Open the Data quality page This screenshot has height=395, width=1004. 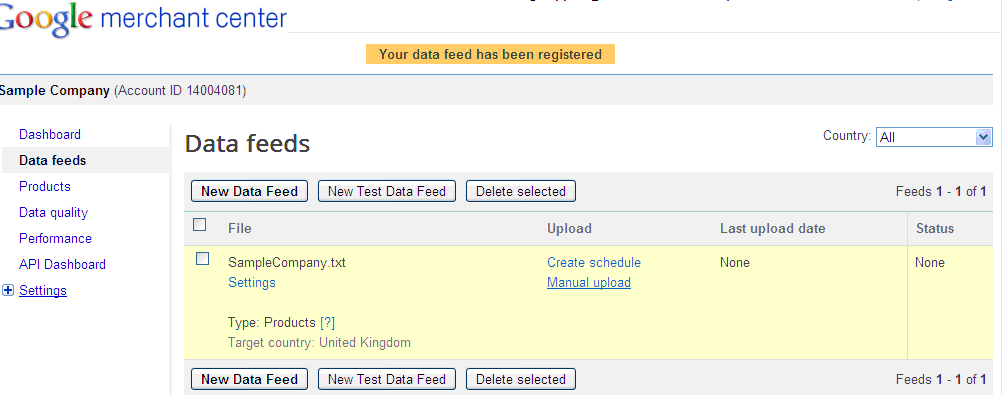pos(53,213)
